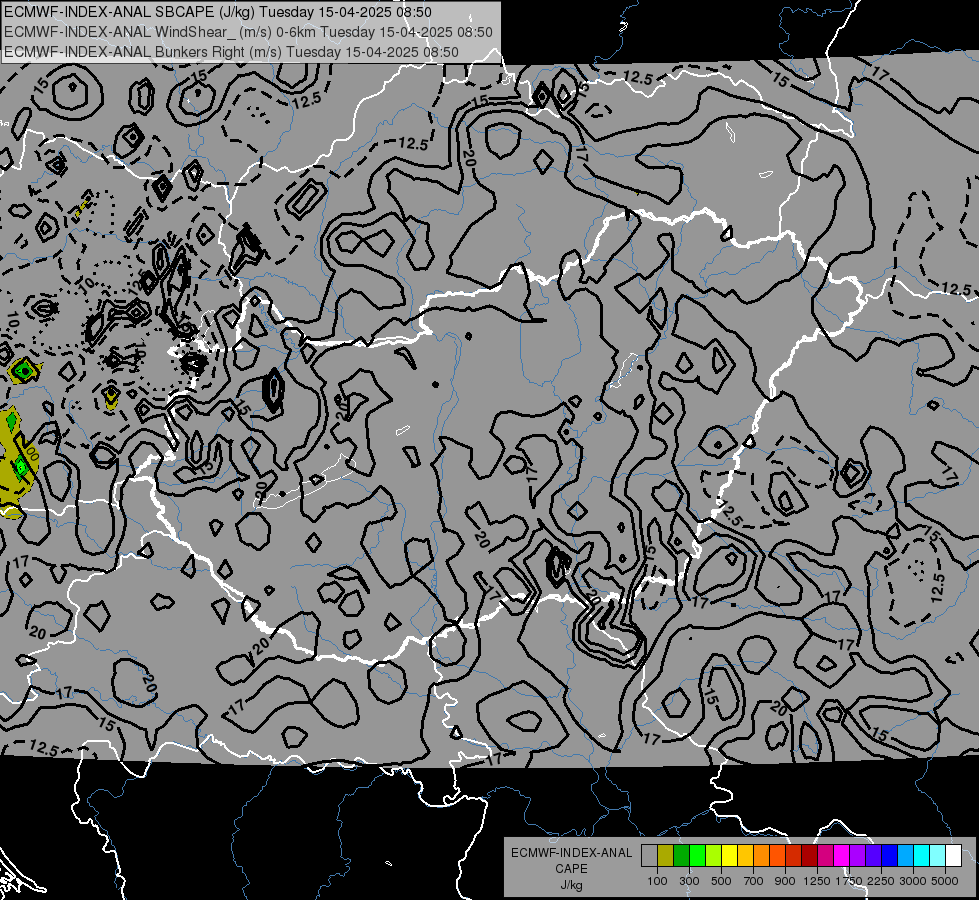Click the legend tick label 300
979x900 pixels.
[689, 881]
